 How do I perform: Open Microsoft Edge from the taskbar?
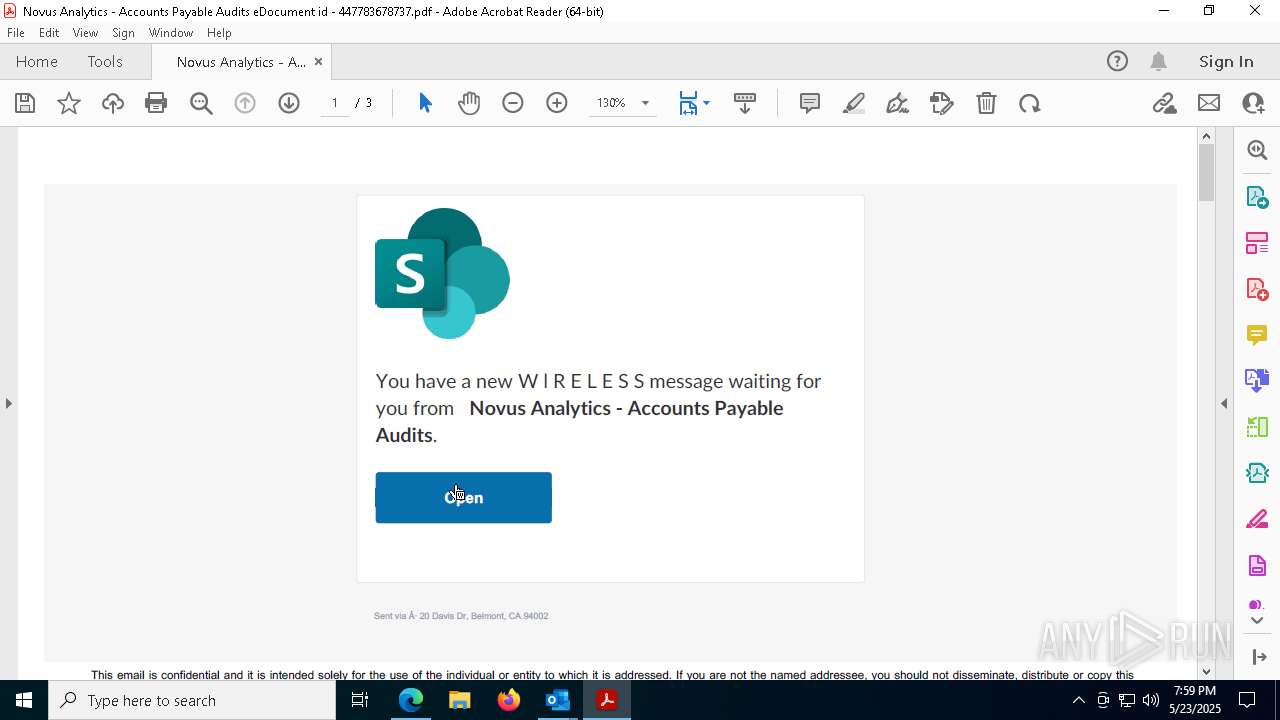(x=411, y=700)
